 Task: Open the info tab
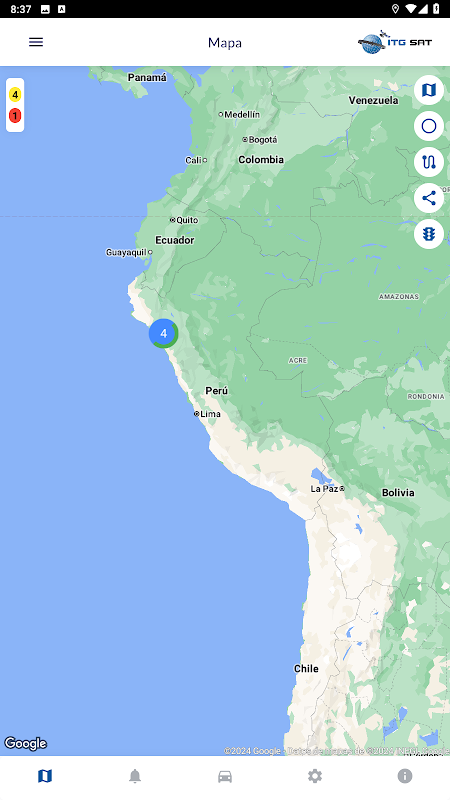[x=405, y=776]
